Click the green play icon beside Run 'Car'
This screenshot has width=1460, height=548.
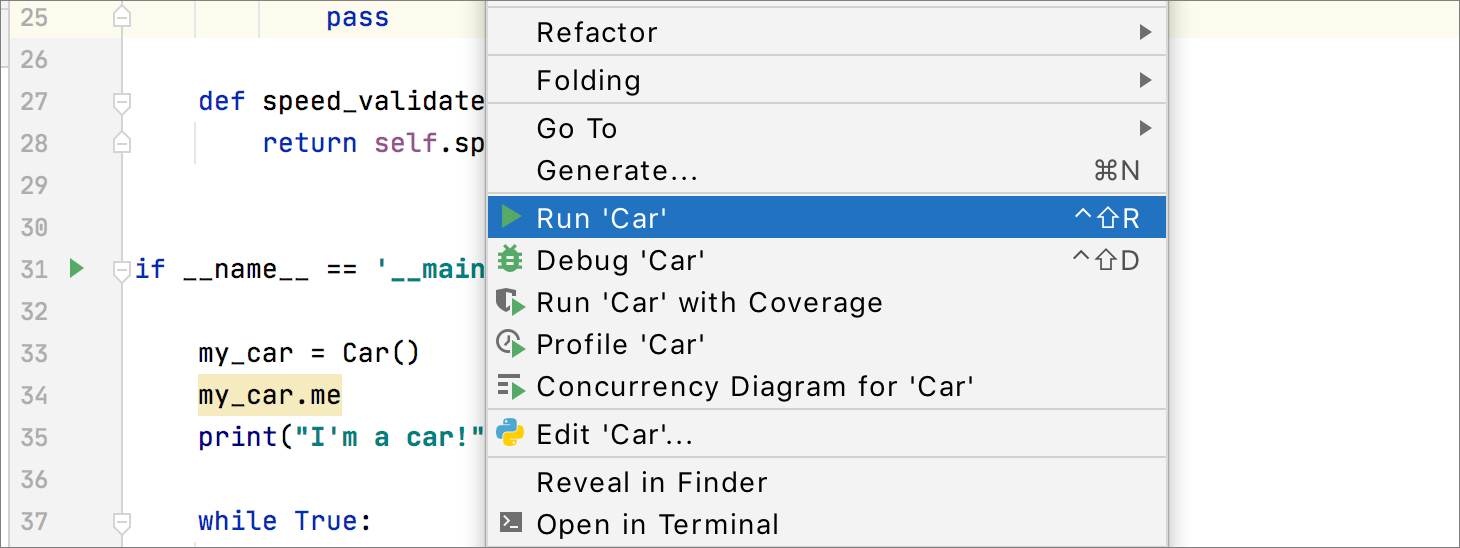pyautogui.click(x=511, y=217)
